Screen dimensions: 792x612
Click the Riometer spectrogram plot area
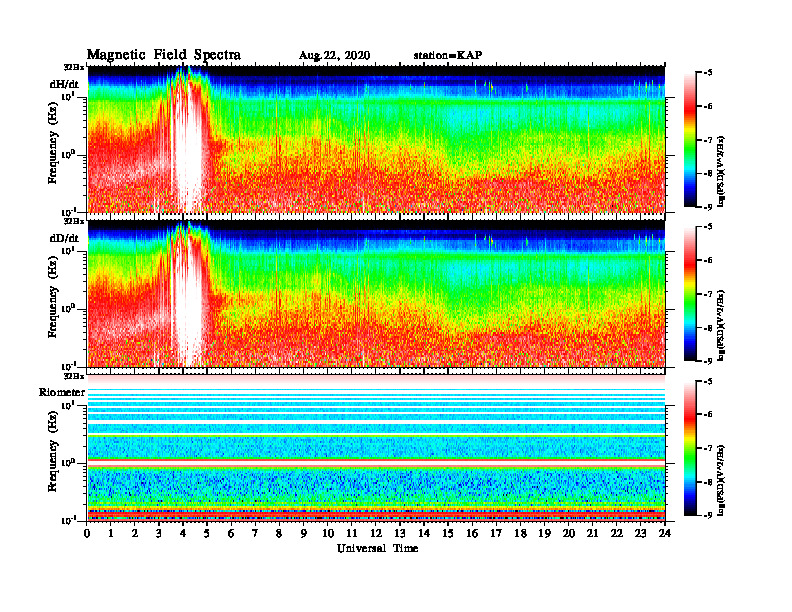(376, 447)
